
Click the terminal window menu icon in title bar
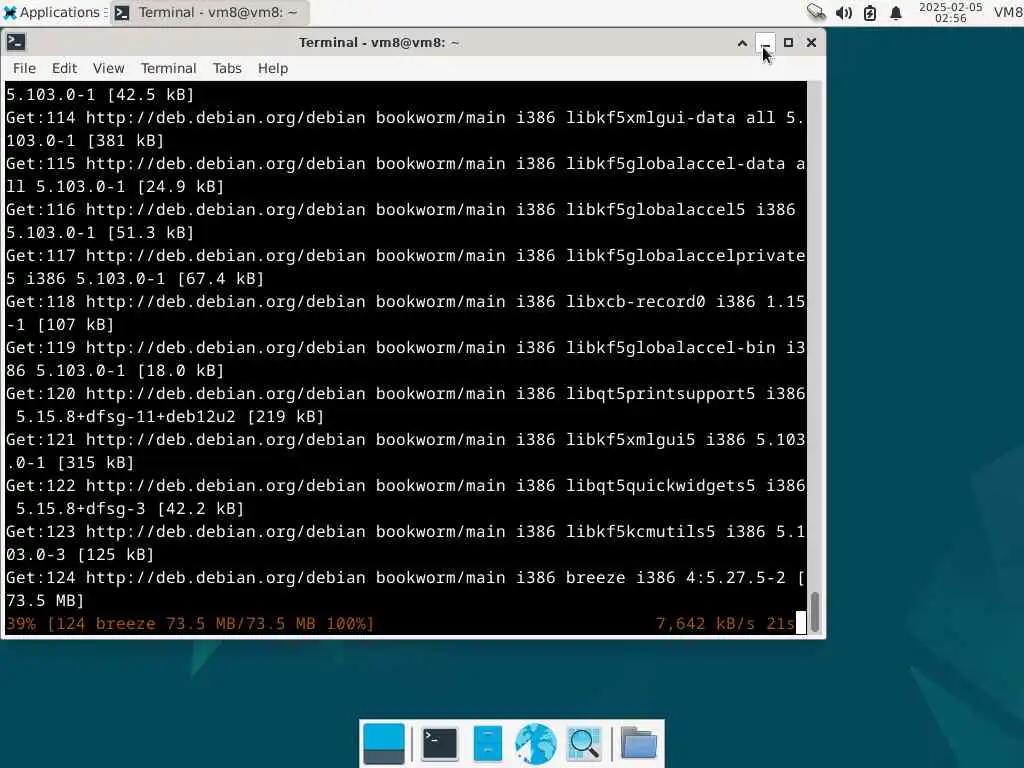pyautogui.click(x=16, y=42)
